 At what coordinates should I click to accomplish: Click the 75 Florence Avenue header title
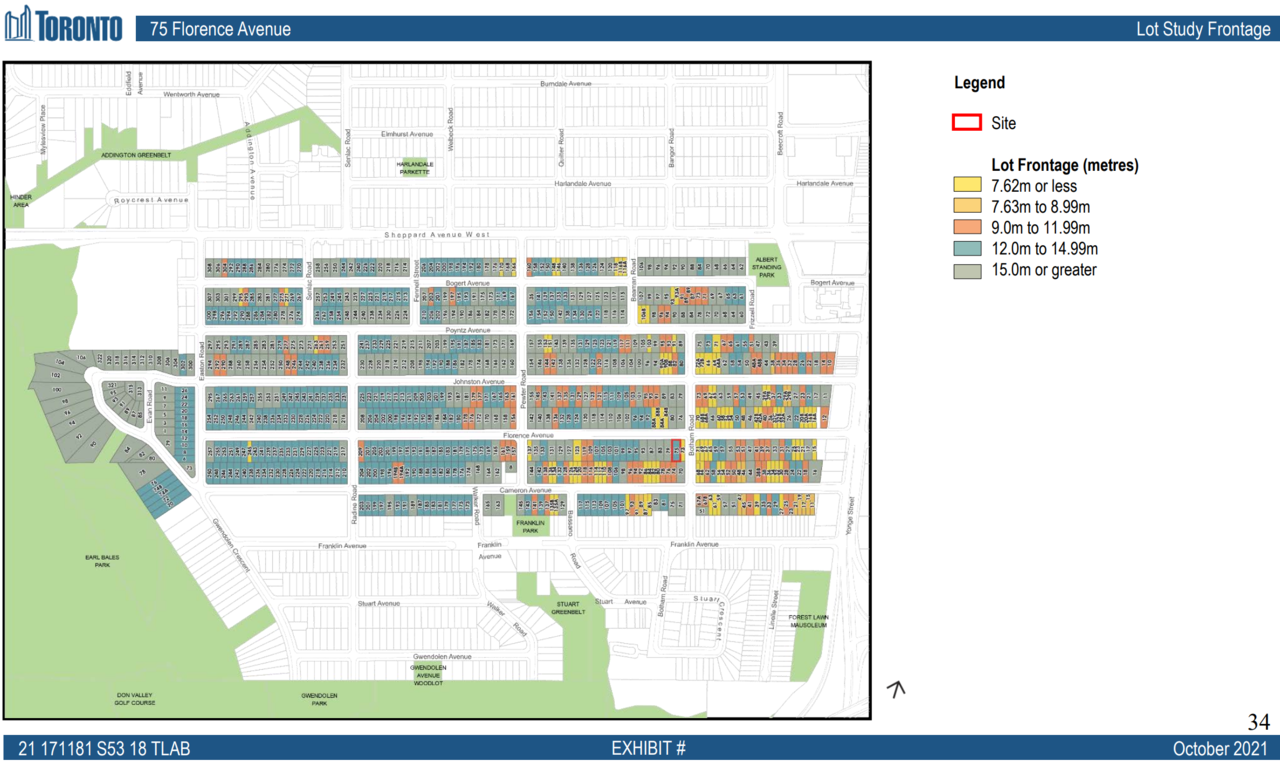pos(220,29)
